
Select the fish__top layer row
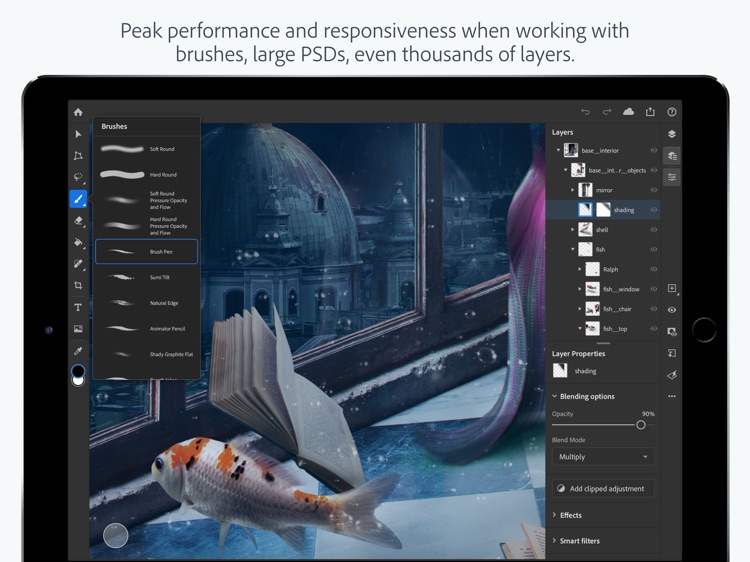(x=603, y=329)
